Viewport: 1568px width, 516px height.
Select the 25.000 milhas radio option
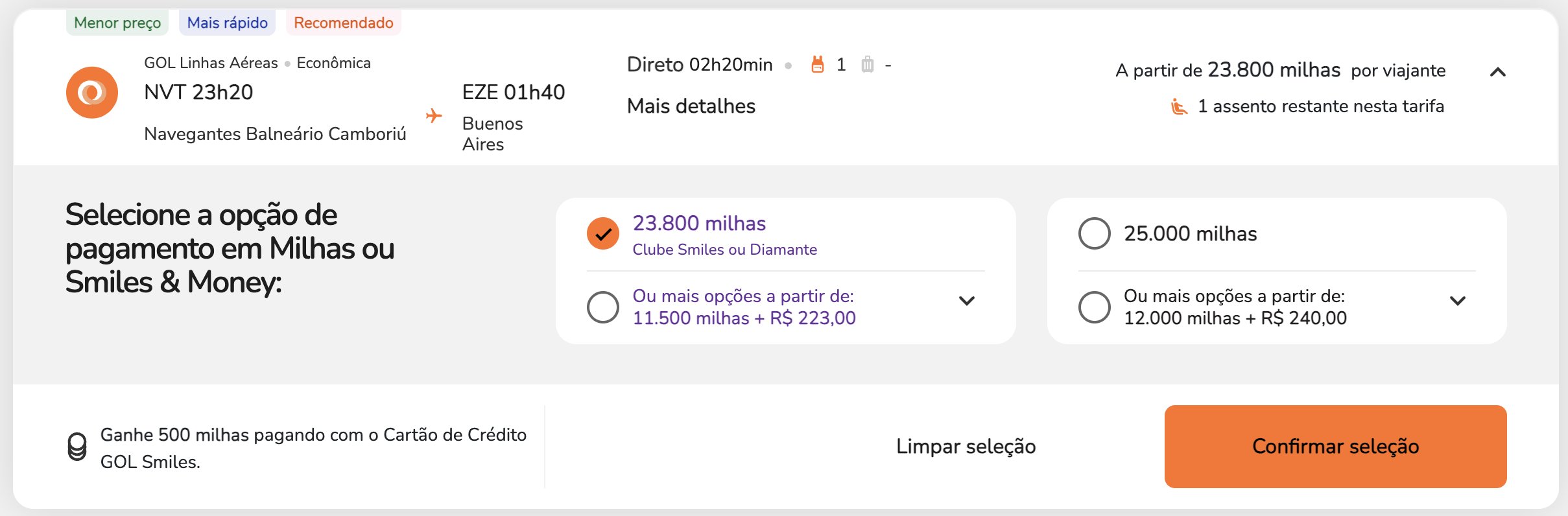(1095, 233)
